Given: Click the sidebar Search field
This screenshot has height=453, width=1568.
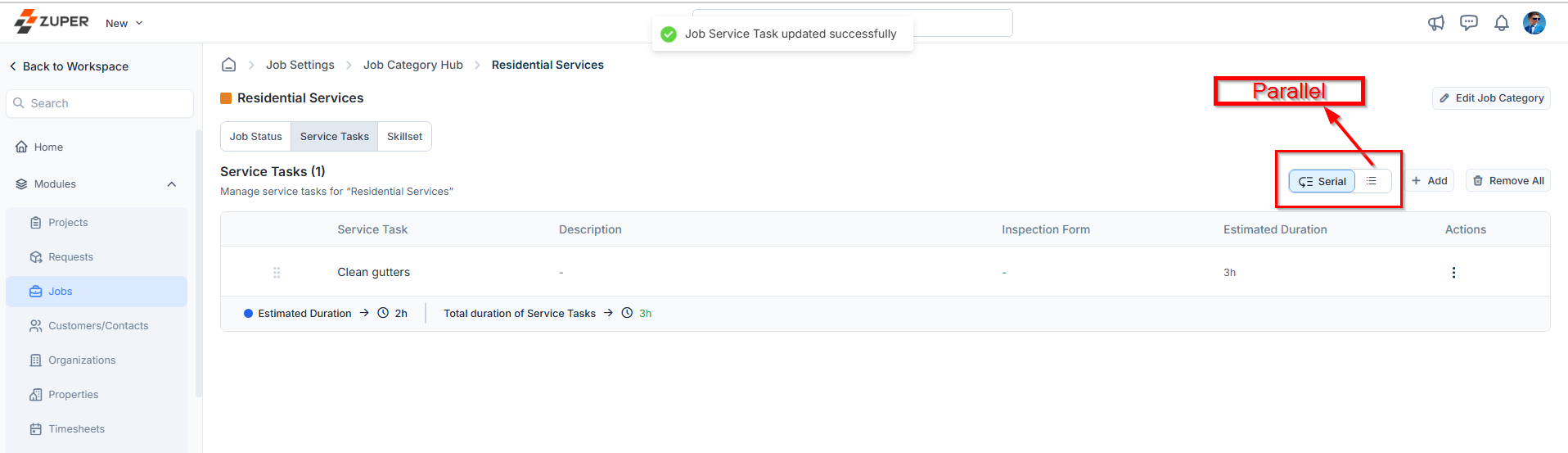Looking at the screenshot, I should click(100, 103).
